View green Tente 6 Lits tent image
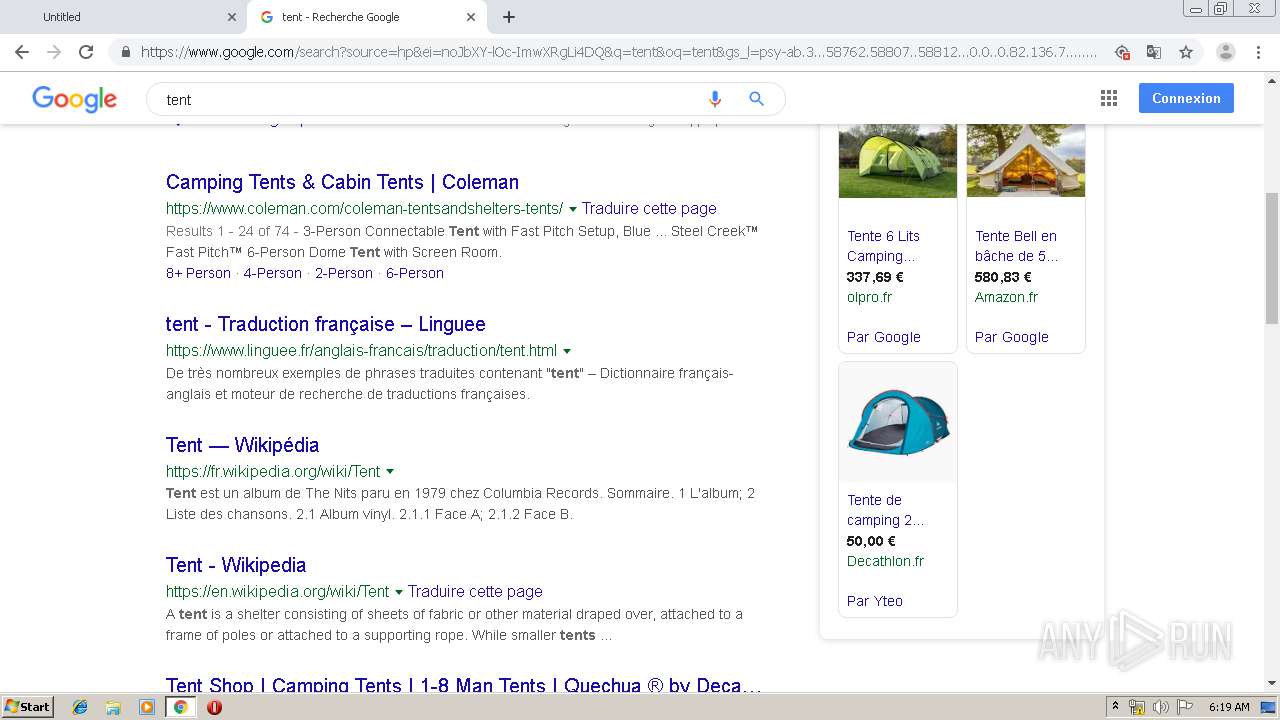 click(898, 160)
